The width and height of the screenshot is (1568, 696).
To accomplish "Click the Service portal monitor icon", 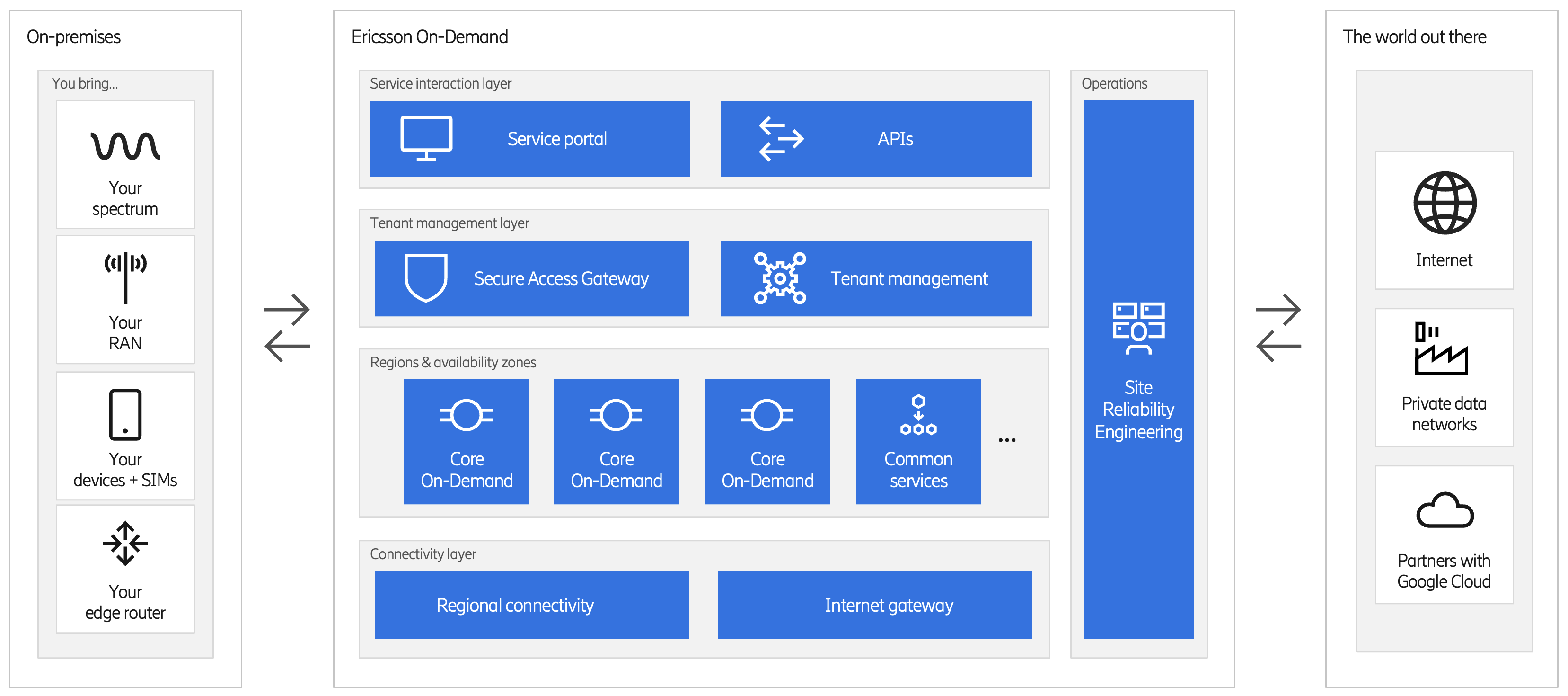I will [x=426, y=138].
